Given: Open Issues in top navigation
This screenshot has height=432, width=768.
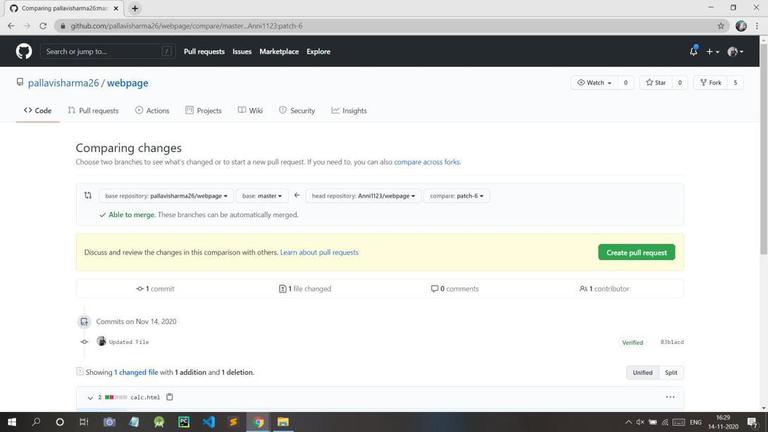Looking at the screenshot, I should coord(242,51).
